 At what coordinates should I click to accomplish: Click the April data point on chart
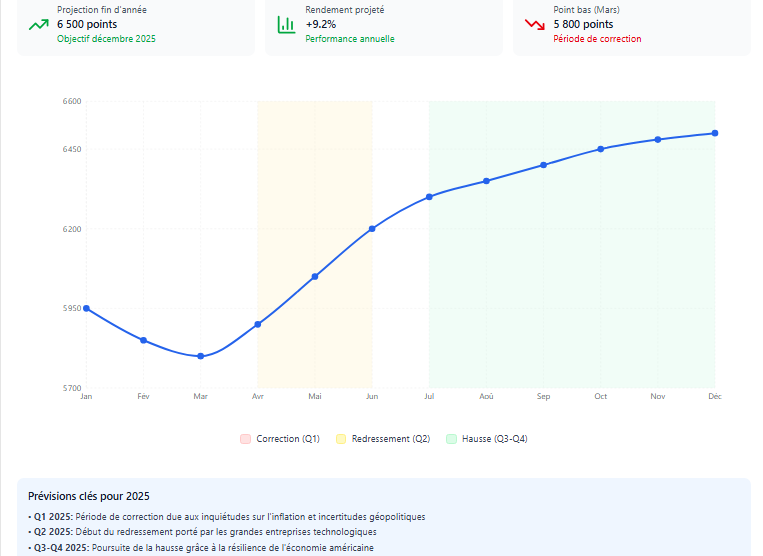[258, 324]
